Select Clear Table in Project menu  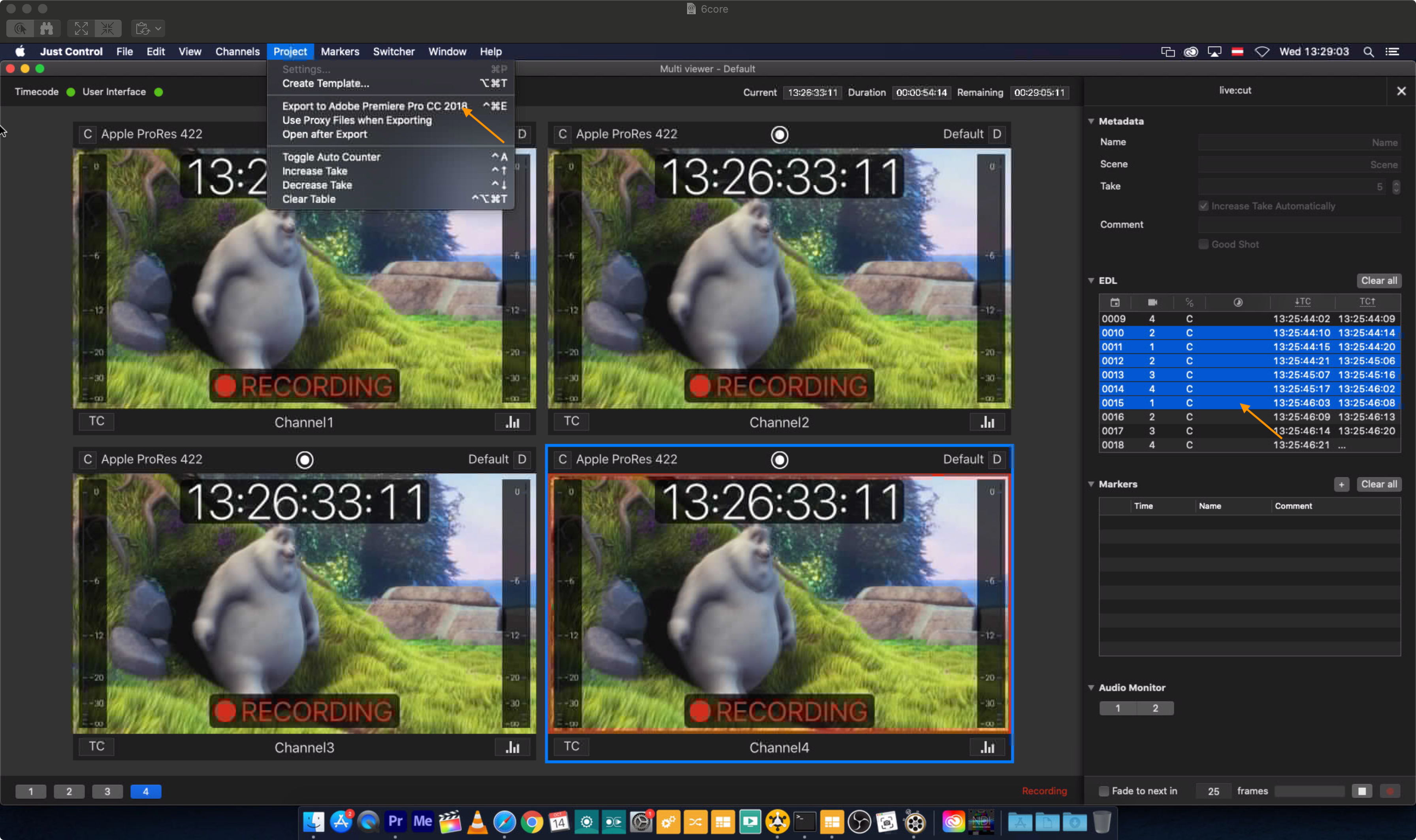[x=390, y=199]
